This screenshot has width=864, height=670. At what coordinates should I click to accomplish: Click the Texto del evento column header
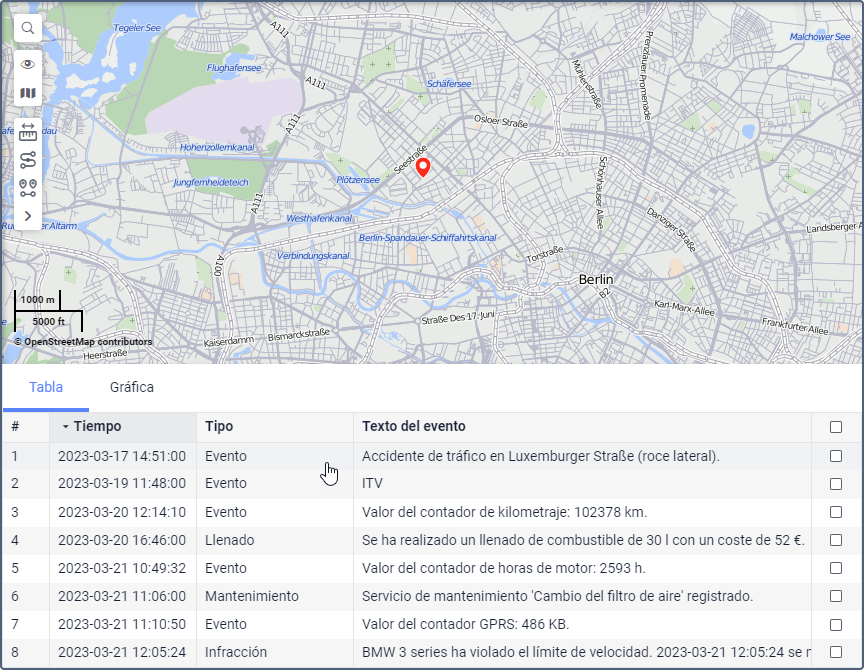click(582, 426)
